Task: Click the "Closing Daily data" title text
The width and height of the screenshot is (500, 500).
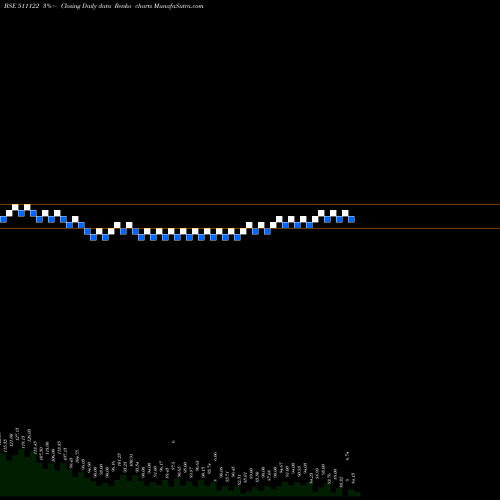Action: click(x=86, y=6)
